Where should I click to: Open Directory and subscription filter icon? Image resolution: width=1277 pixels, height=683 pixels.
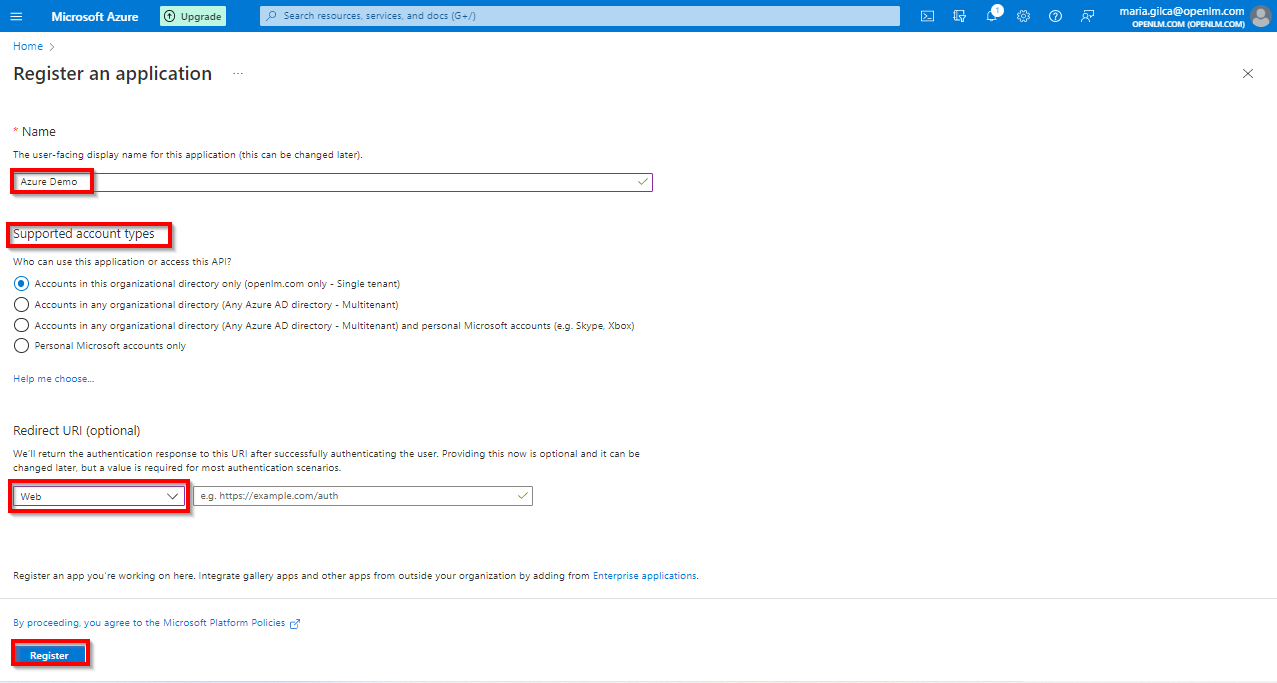point(959,16)
